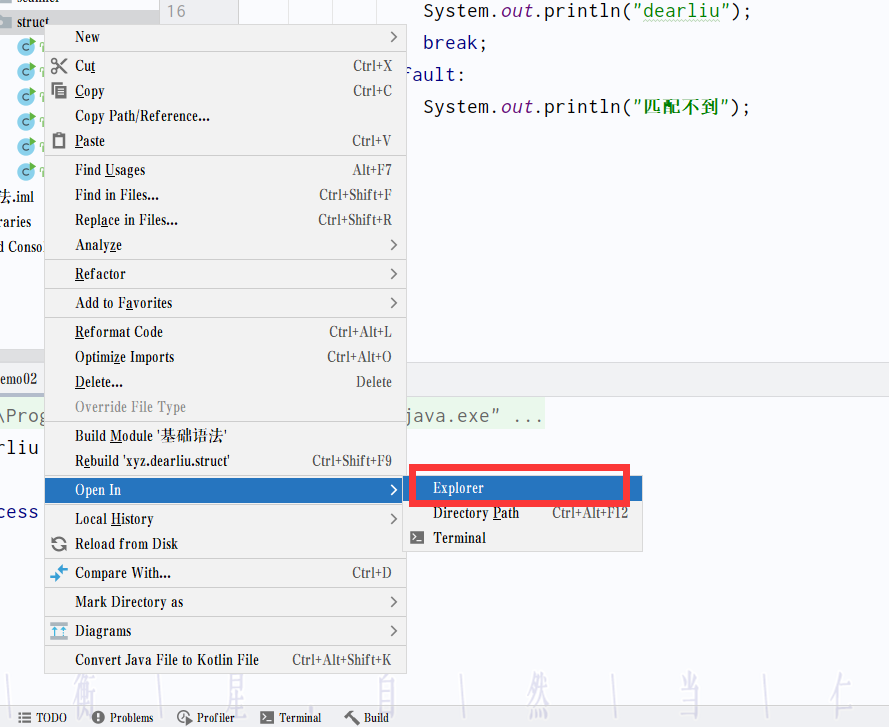Select the struct package folder
The width and height of the screenshot is (889, 727).
(33, 21)
